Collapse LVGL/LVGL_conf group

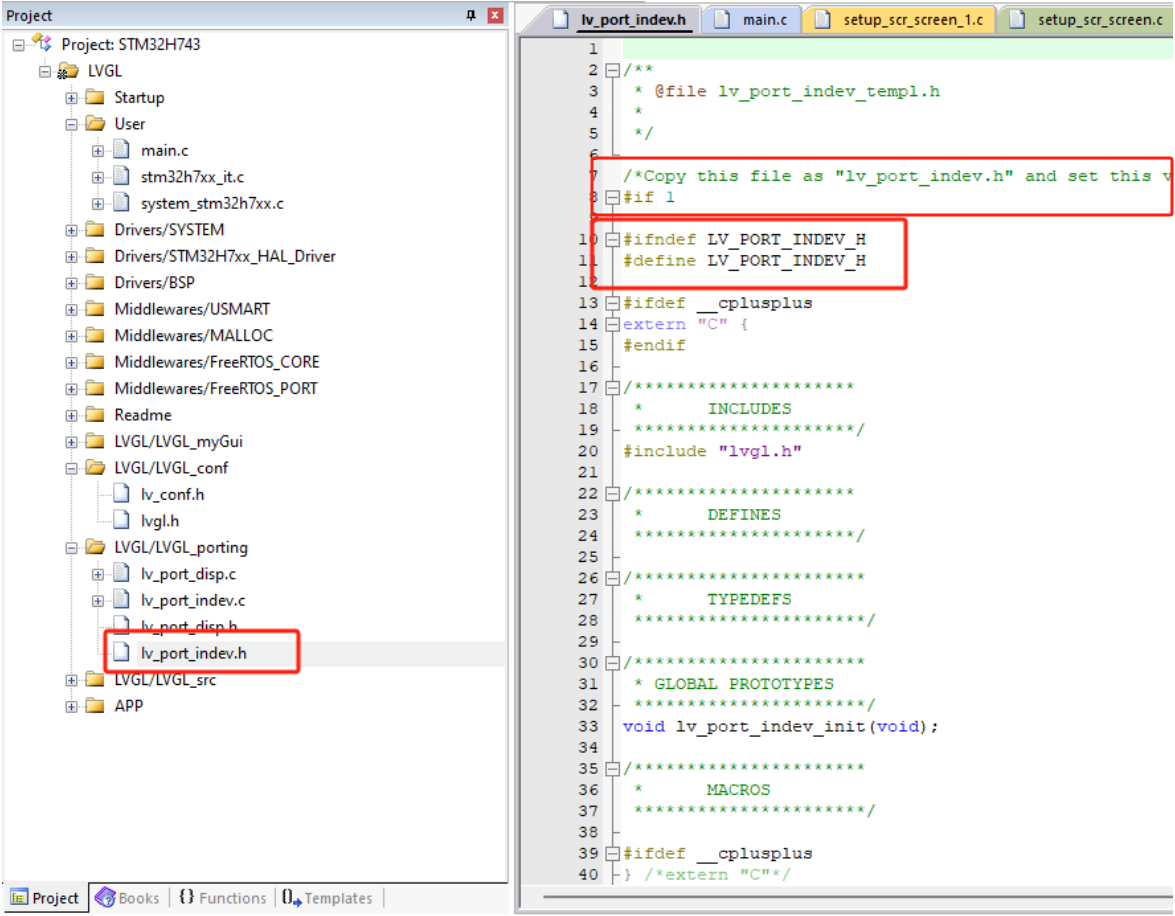pos(71,468)
